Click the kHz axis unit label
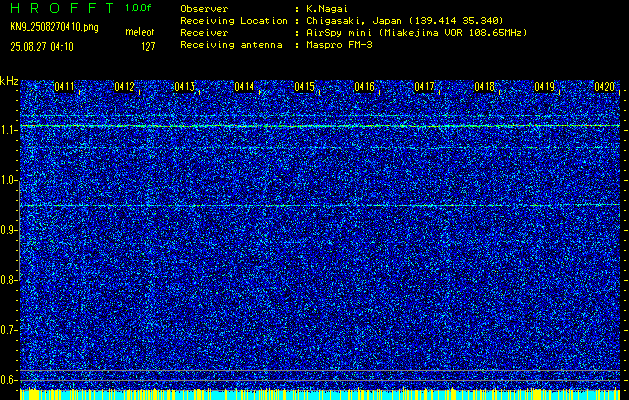629x400 pixels. [x=9, y=81]
